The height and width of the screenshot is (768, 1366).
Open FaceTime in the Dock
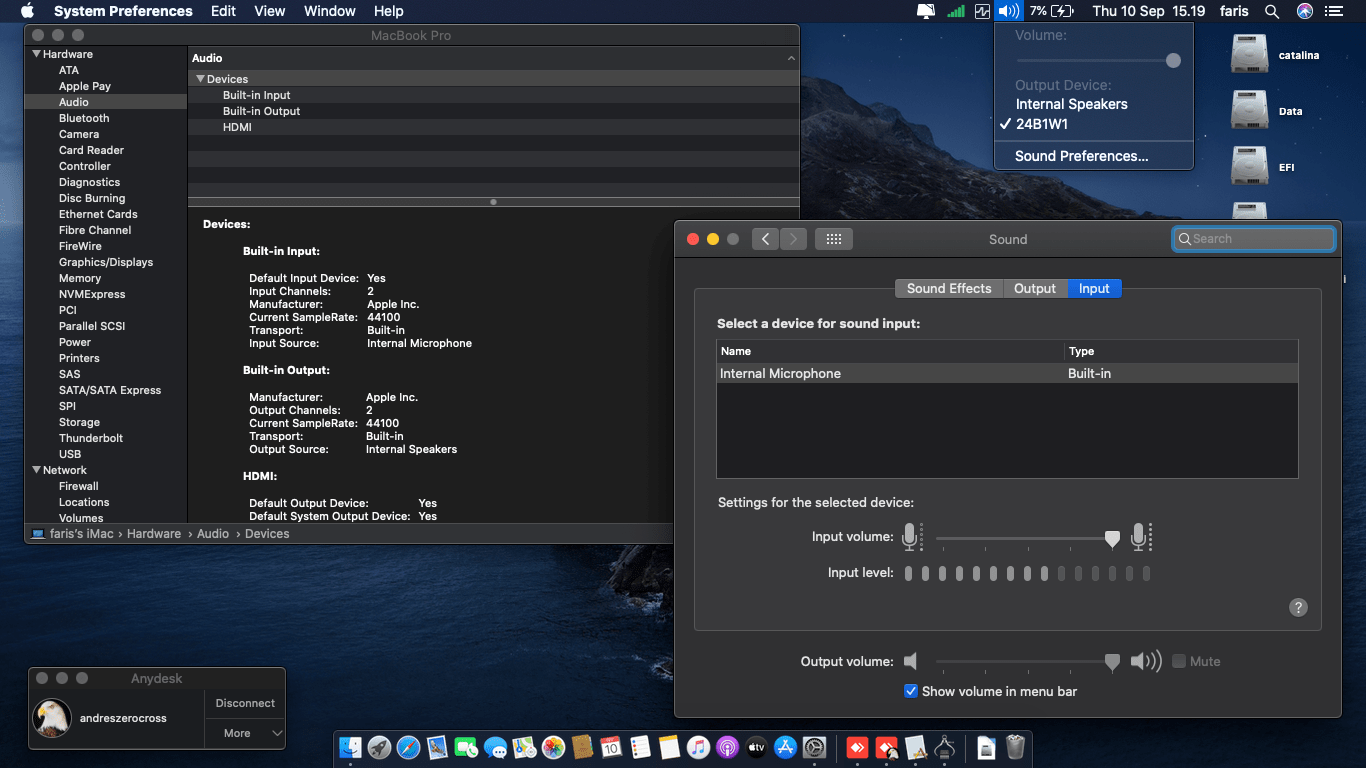click(x=466, y=747)
